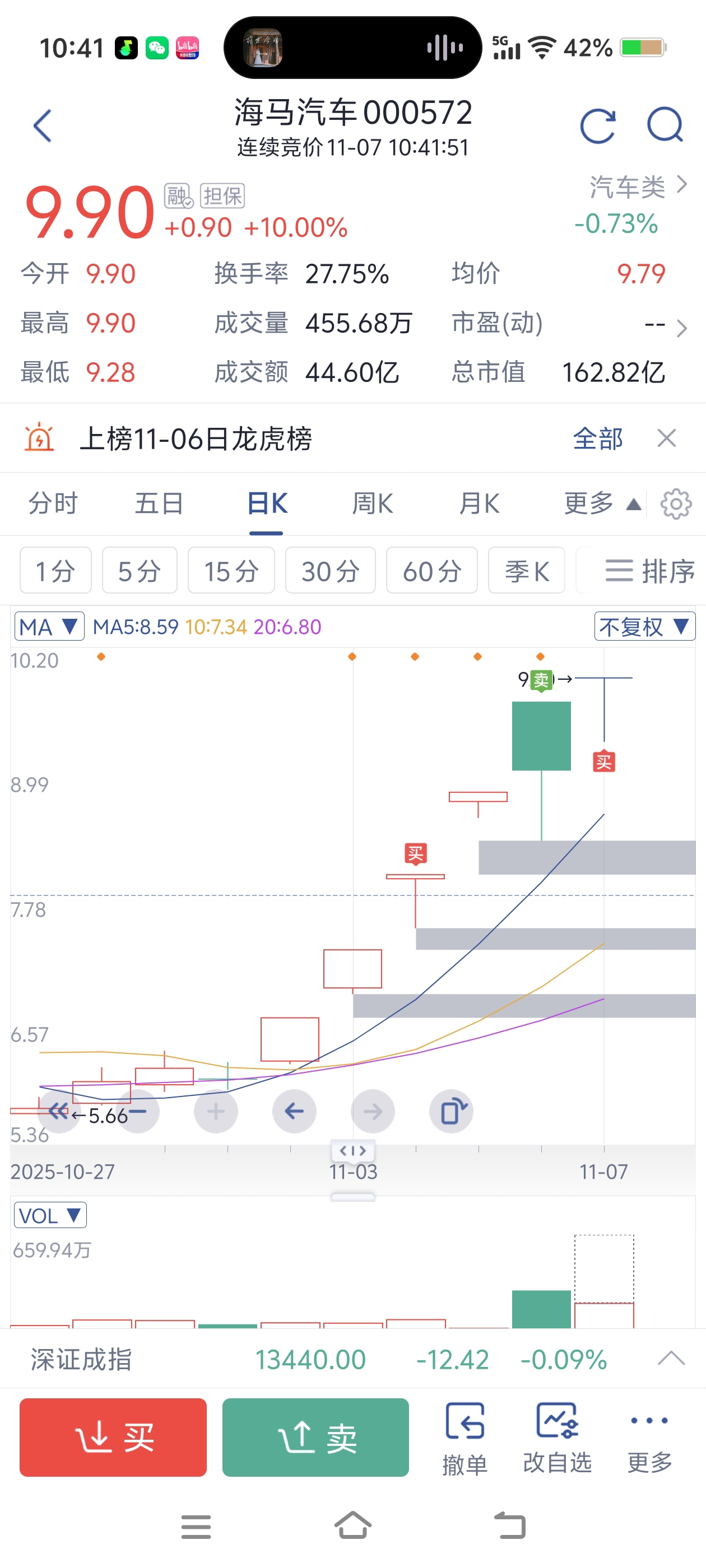This screenshot has height=1568, width=706.
Task: Move chart cursor left with arrow button
Action: pos(294,1112)
